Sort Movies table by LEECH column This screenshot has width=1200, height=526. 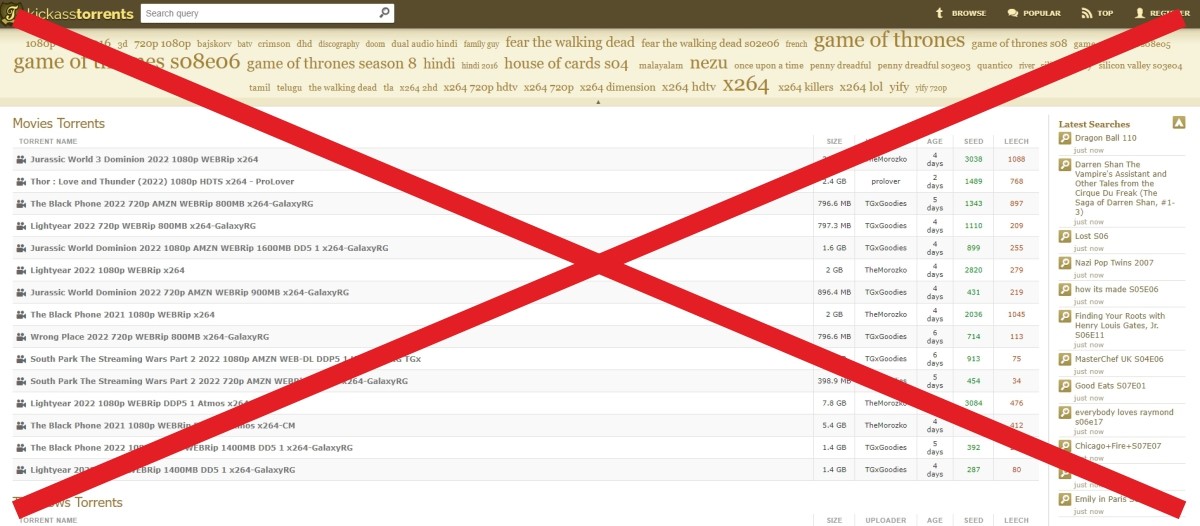[x=1017, y=141]
